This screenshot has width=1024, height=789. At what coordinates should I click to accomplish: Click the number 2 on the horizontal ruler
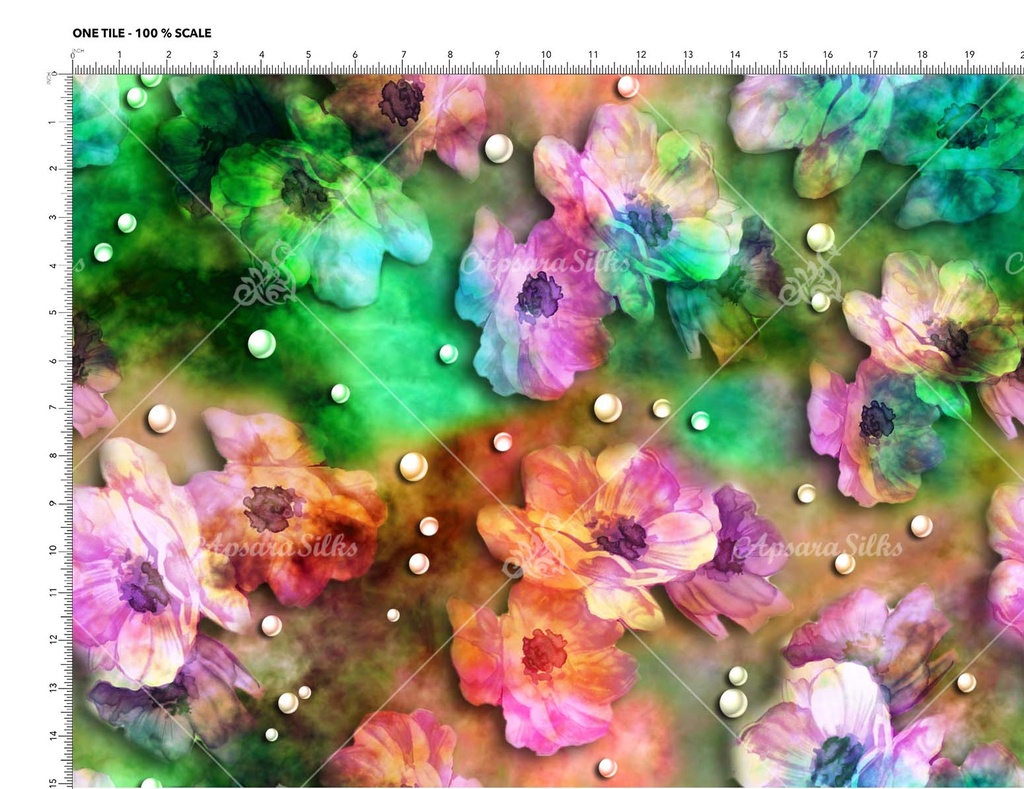(x=168, y=55)
